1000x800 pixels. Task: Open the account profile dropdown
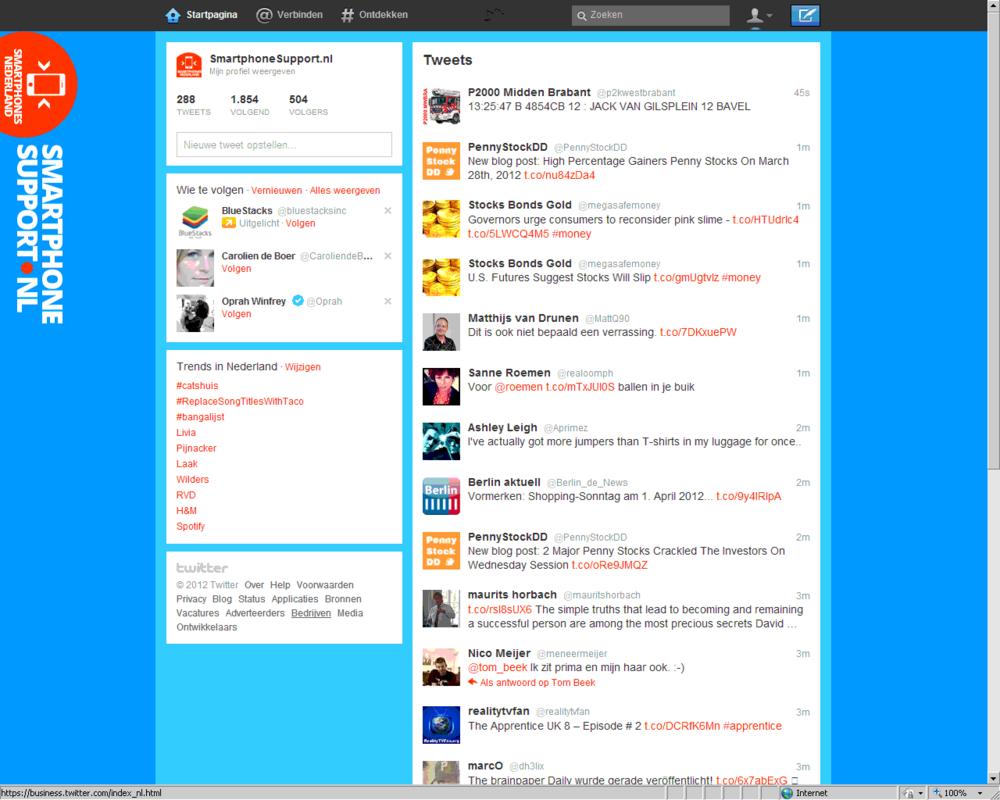759,15
